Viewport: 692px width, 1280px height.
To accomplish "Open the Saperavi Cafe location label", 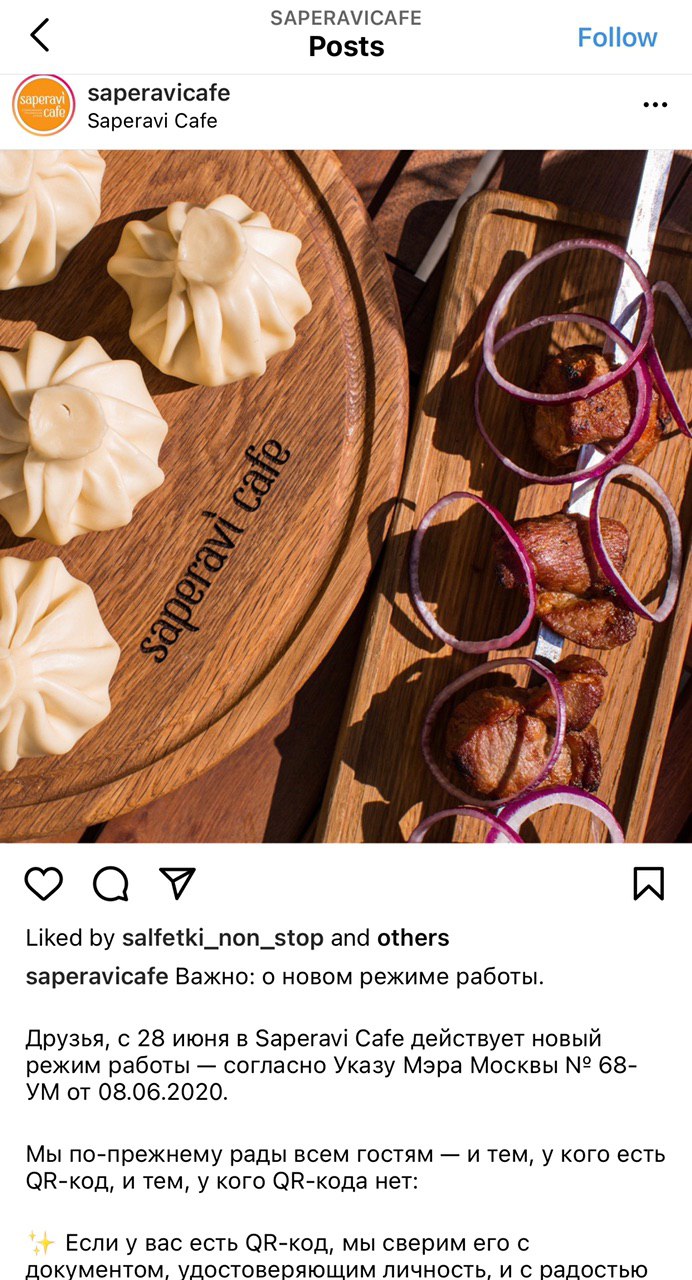I will click(x=152, y=121).
